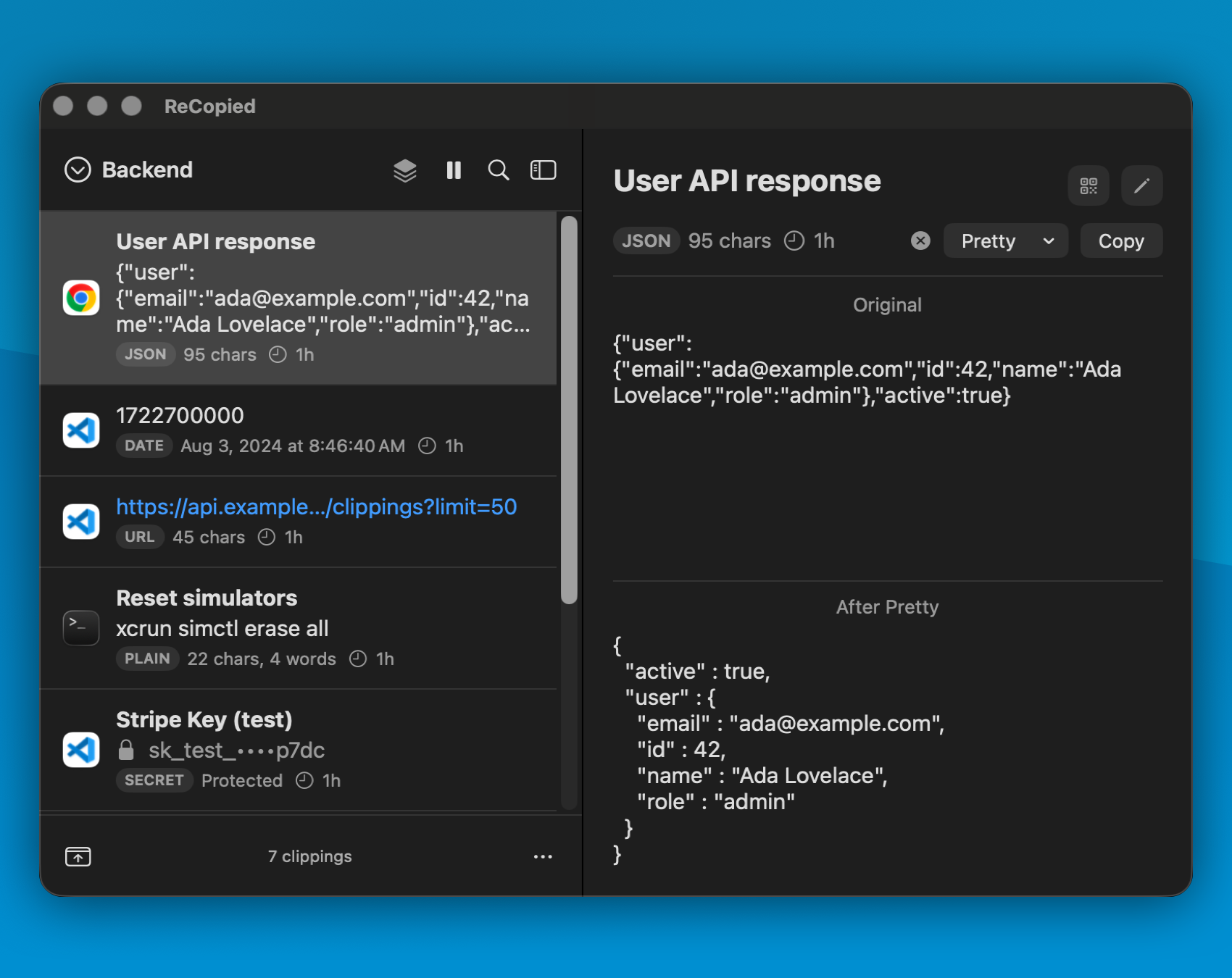
Task: Click the ReCopied window title
Action: coord(210,106)
